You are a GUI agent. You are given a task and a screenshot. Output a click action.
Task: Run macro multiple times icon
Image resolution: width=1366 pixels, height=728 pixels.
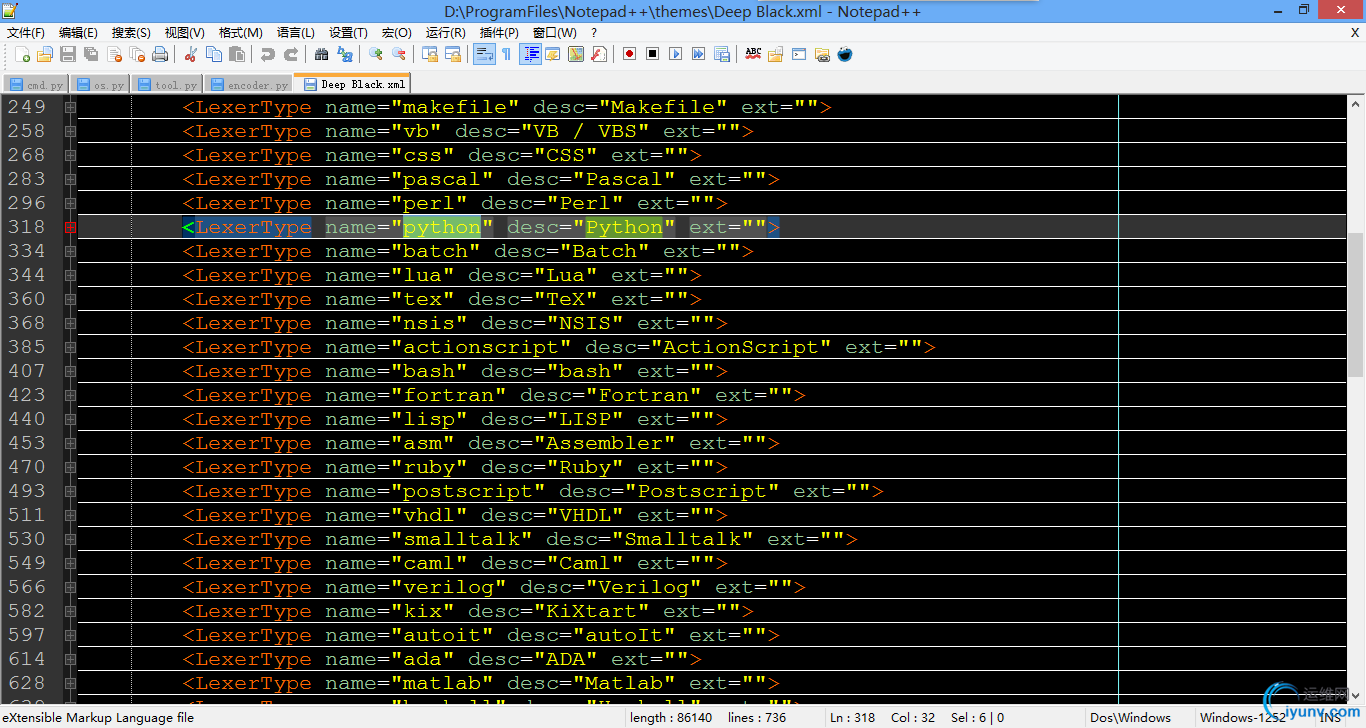tap(698, 54)
